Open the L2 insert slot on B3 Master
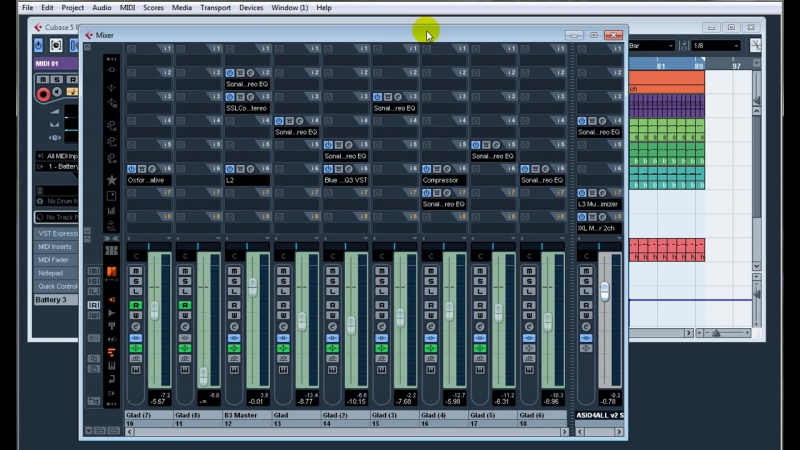Image resolution: width=800 pixels, height=450 pixels. (247, 180)
